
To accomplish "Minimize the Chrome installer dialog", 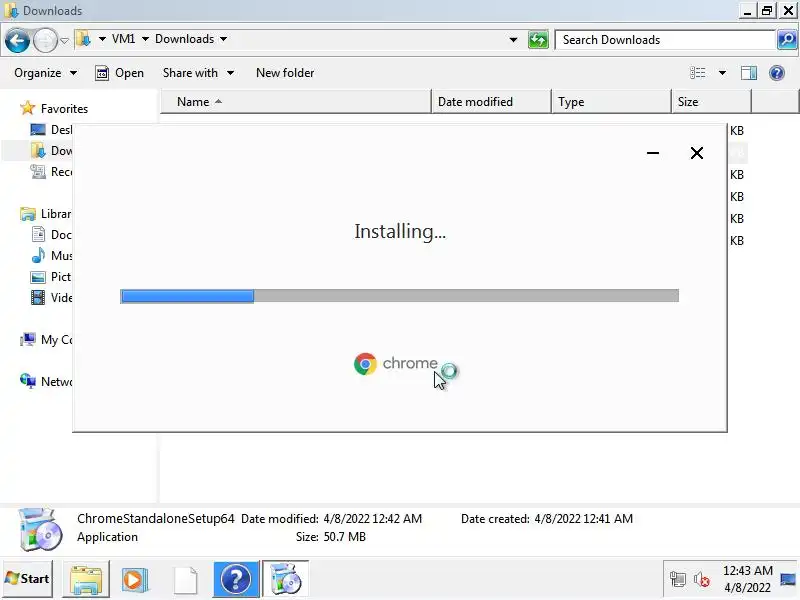I will pyautogui.click(x=653, y=153).
